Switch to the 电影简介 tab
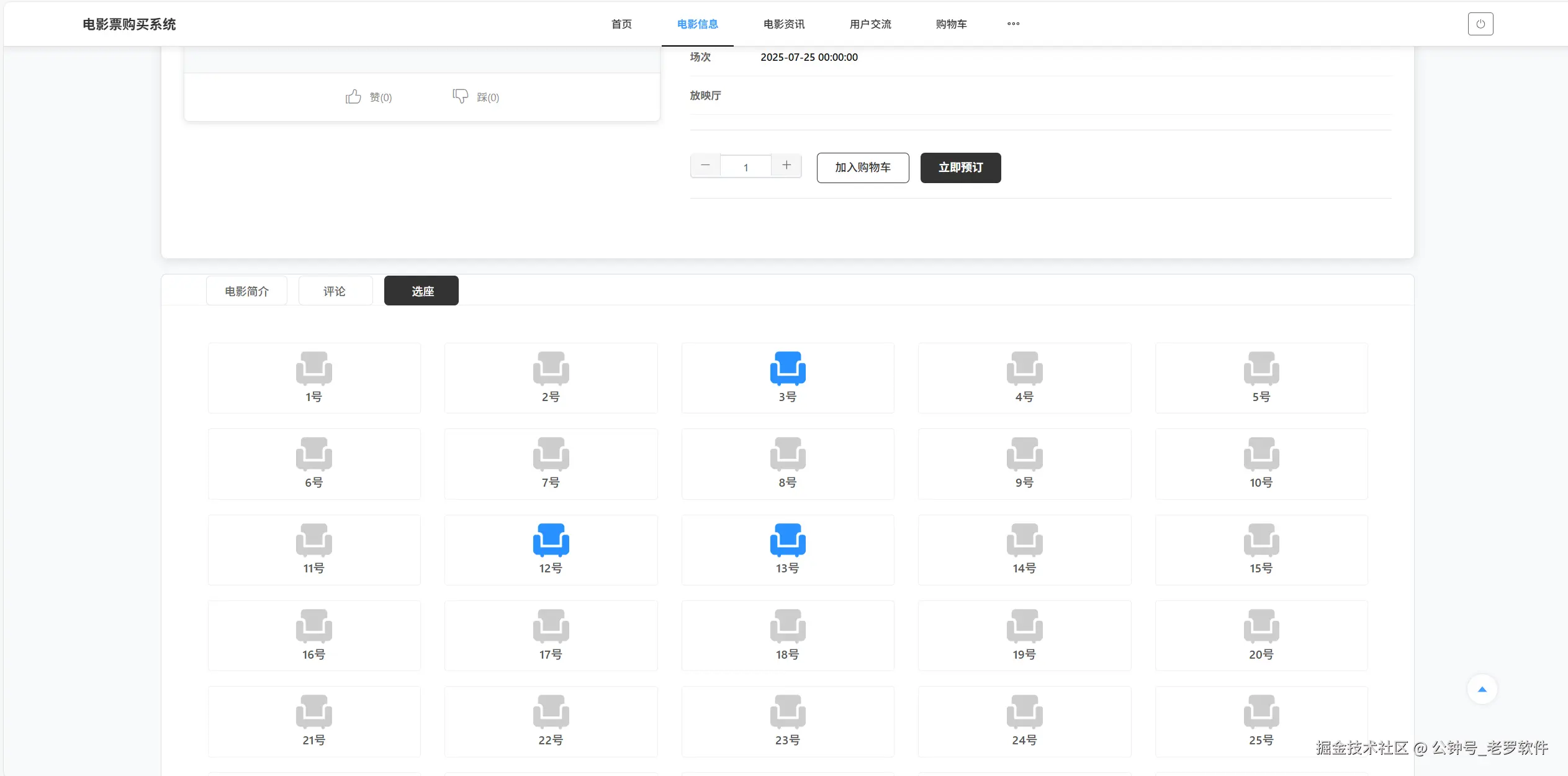 [246, 291]
